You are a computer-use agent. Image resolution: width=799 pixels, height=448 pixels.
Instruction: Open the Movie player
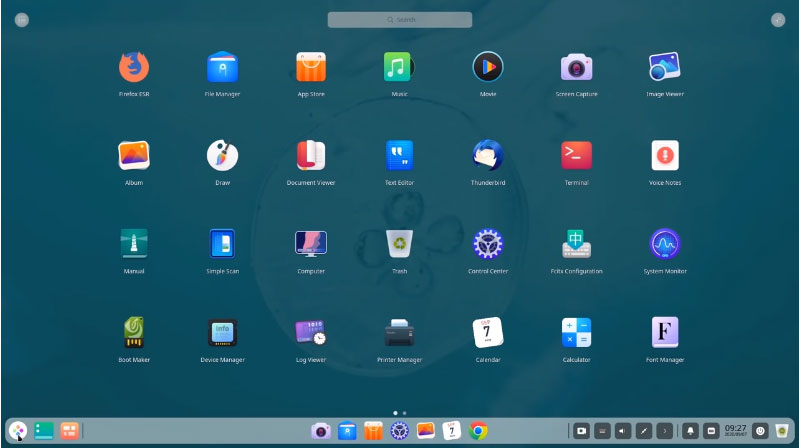coord(488,67)
